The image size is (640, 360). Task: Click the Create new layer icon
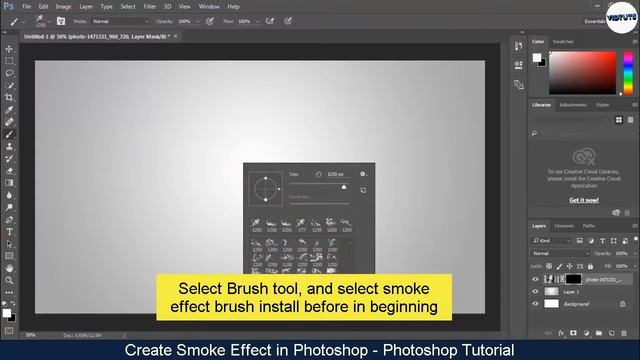click(x=611, y=333)
